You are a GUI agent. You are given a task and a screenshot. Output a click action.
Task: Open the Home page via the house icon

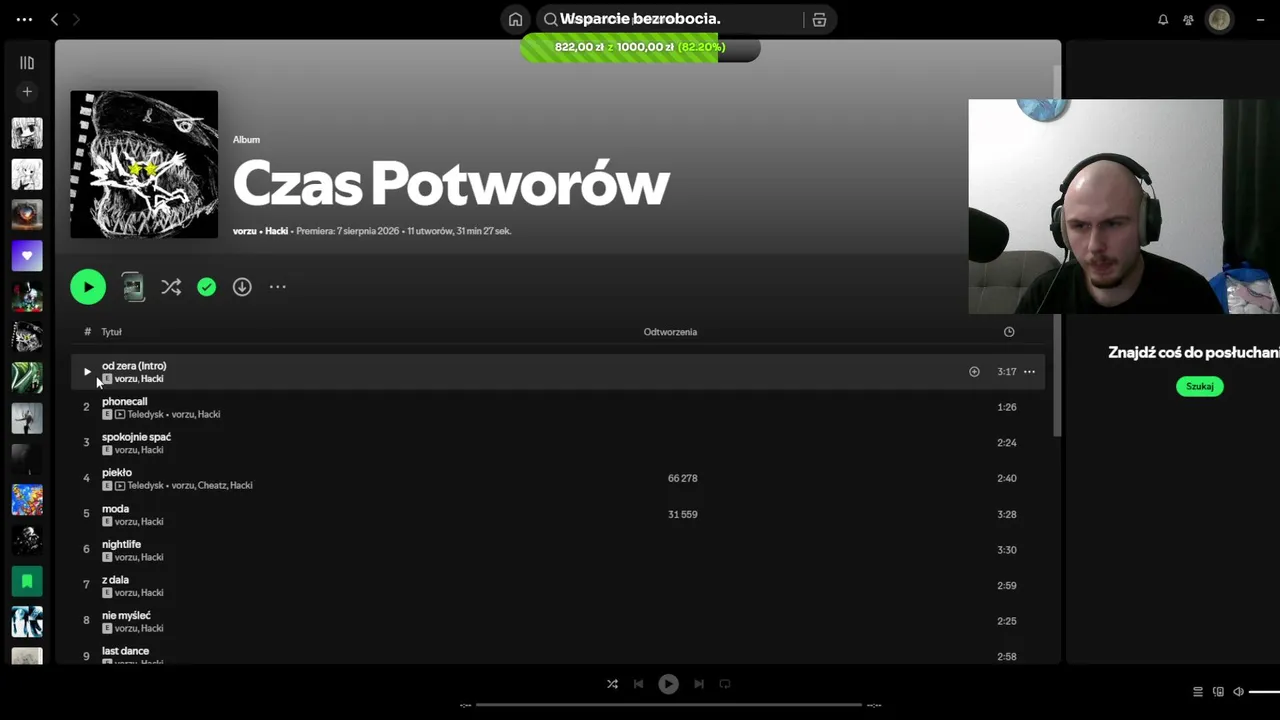pos(515,19)
